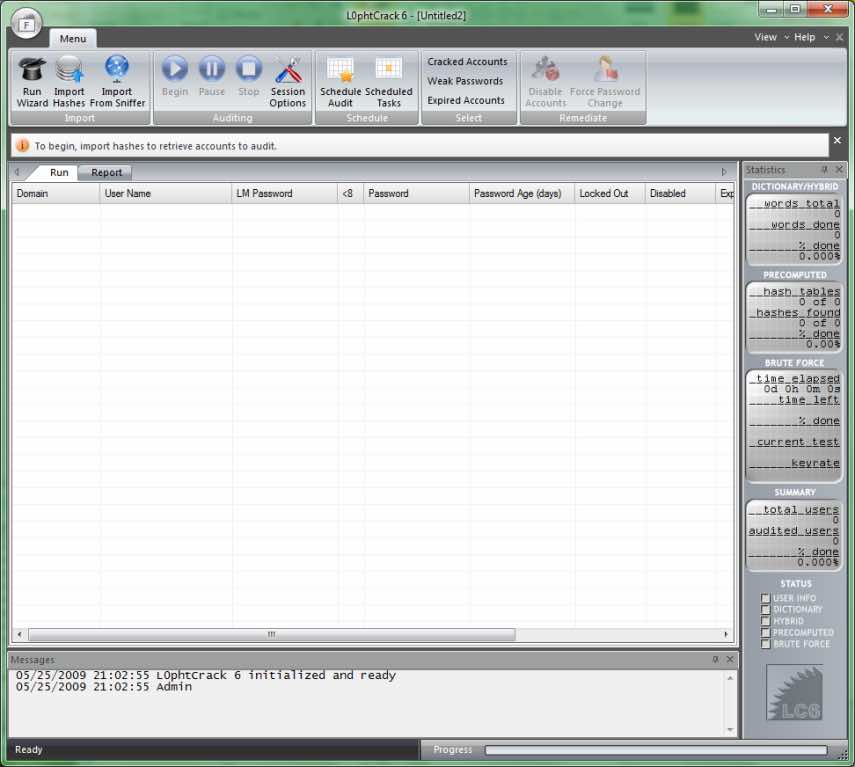
Task: Select Cracked Accounts
Action: coord(467,62)
